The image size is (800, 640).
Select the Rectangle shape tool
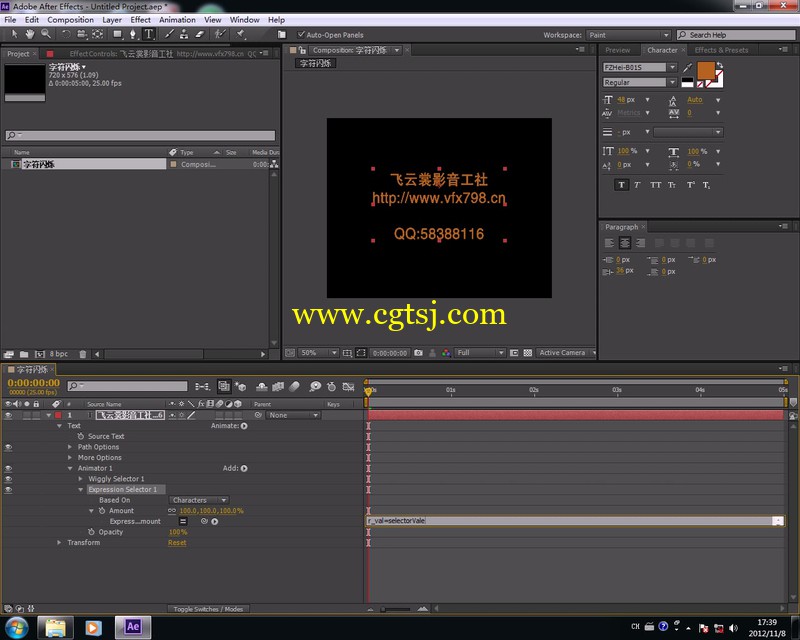click(x=118, y=34)
